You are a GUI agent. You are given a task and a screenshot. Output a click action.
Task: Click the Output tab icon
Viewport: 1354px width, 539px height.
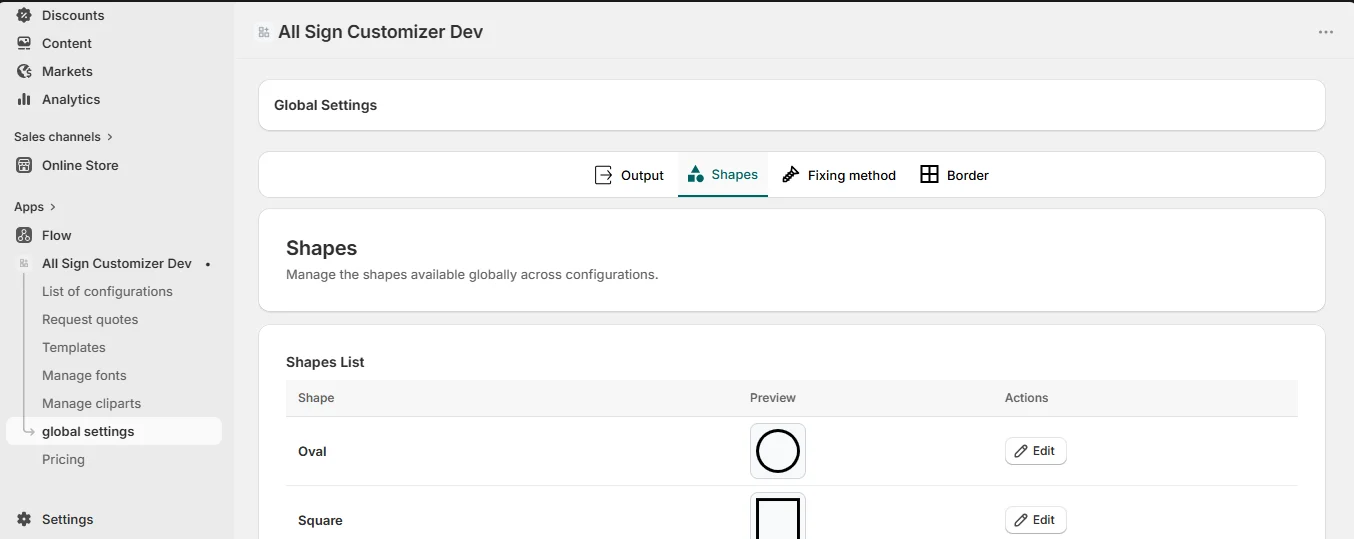pos(604,175)
